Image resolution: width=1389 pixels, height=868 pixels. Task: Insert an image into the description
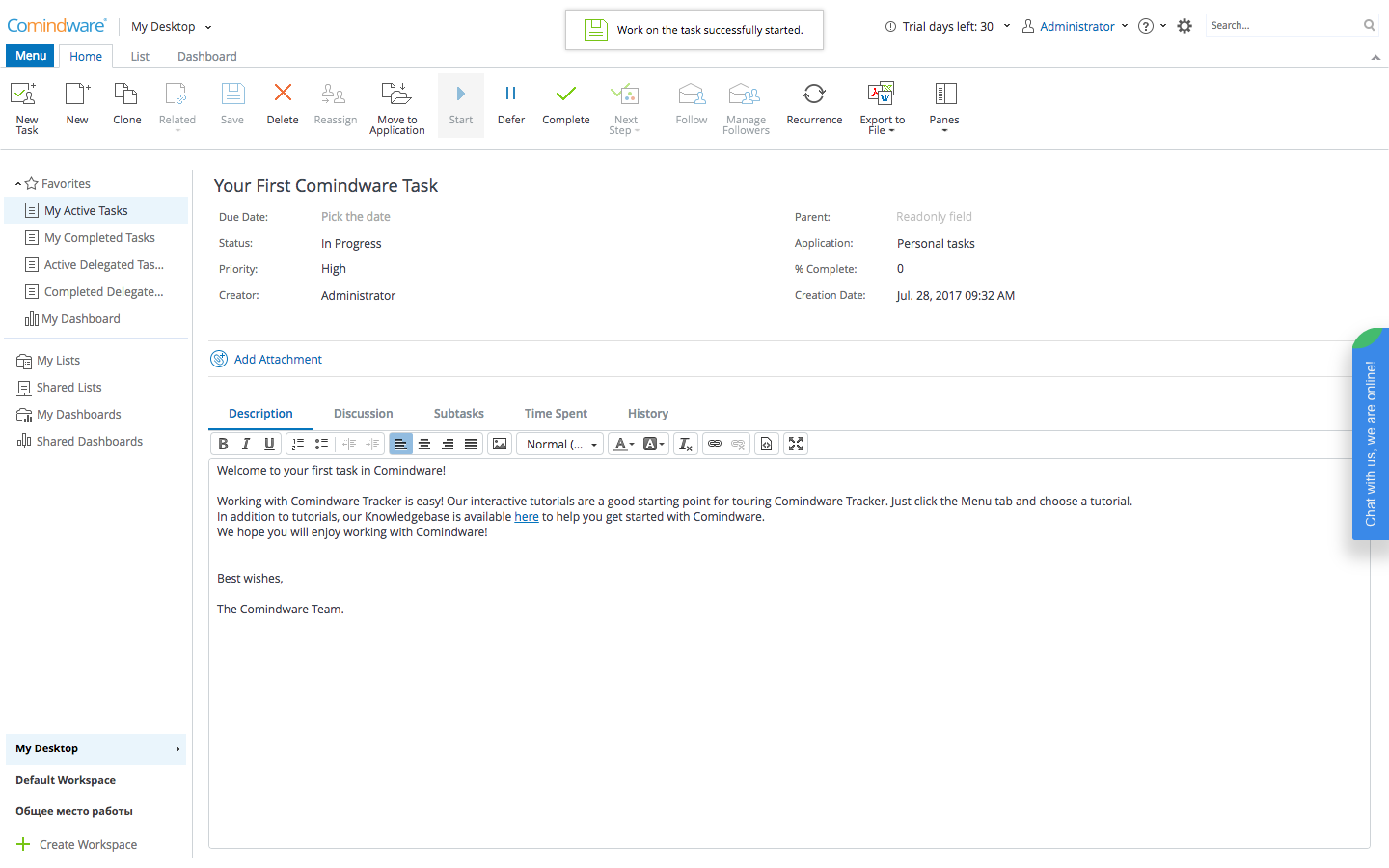coord(500,444)
